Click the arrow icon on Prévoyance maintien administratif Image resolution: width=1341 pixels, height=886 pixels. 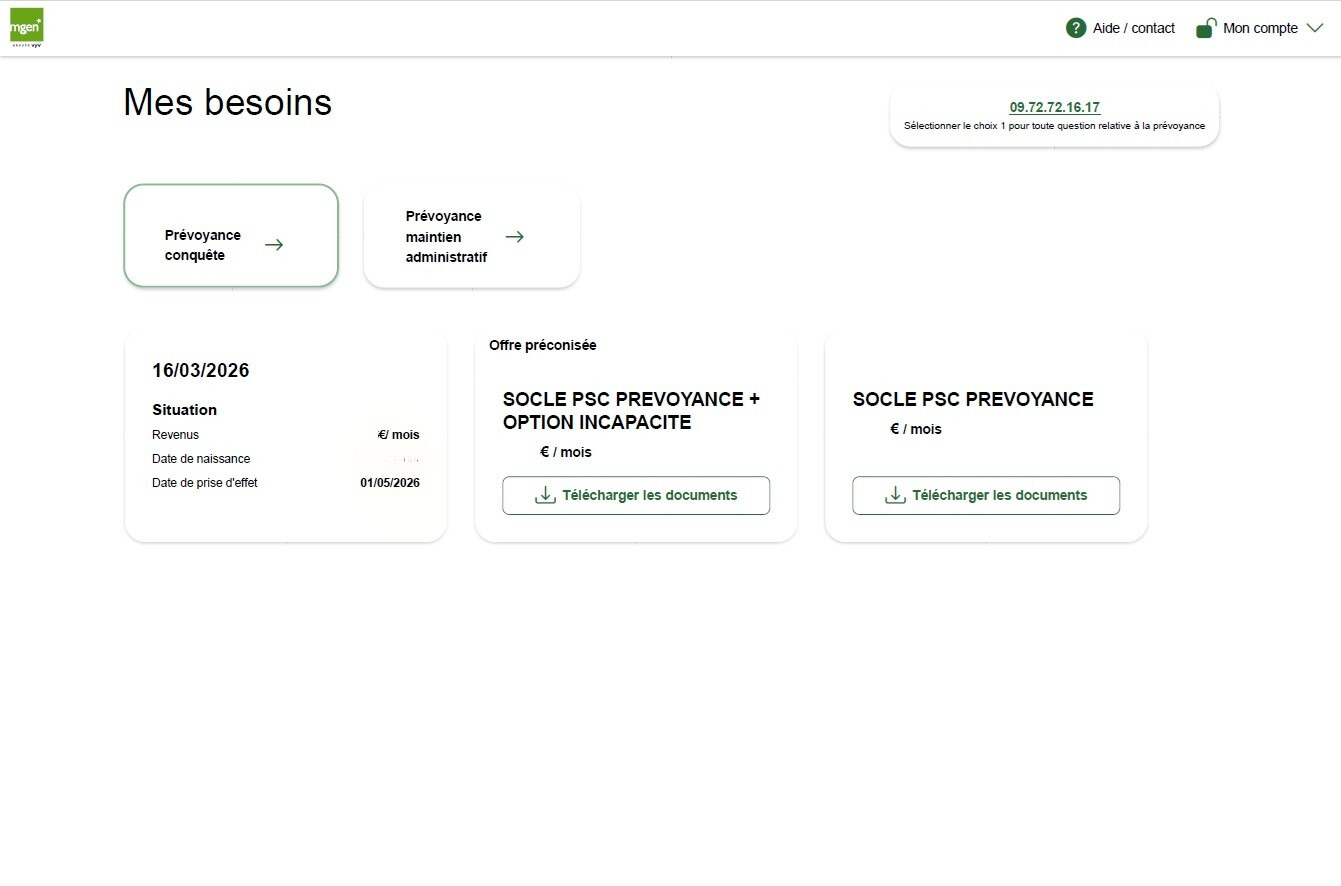point(515,237)
